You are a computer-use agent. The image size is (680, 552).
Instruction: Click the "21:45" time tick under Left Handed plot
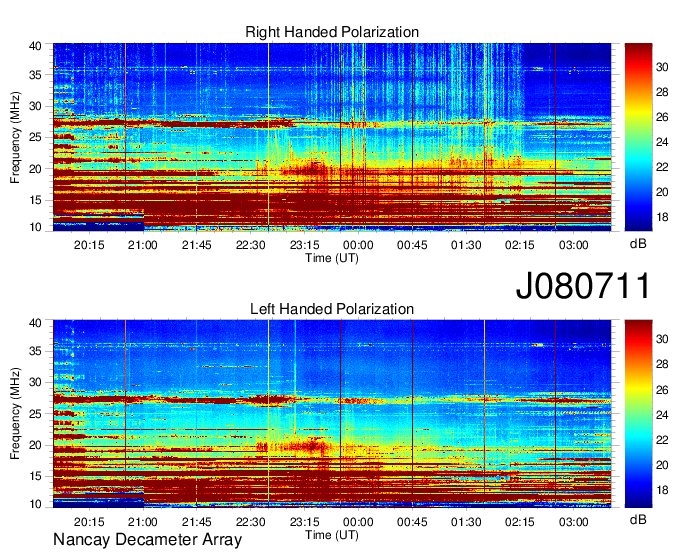click(196, 522)
